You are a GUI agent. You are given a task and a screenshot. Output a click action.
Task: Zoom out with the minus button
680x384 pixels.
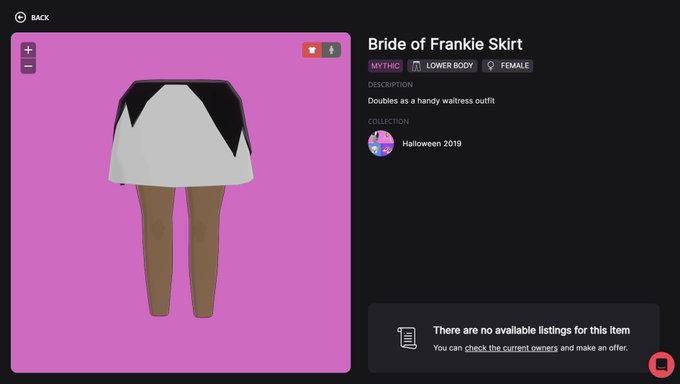[28, 66]
